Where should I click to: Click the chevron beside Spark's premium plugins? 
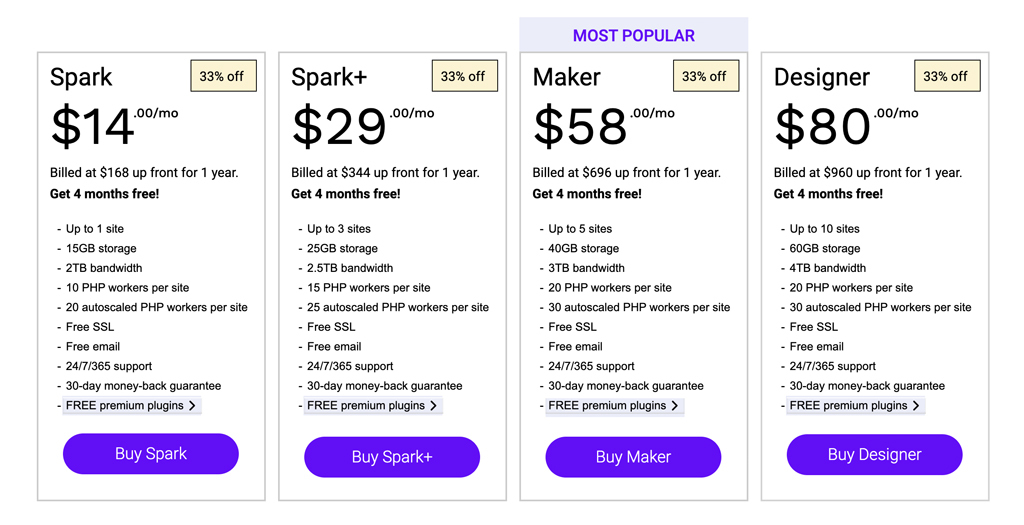point(193,406)
